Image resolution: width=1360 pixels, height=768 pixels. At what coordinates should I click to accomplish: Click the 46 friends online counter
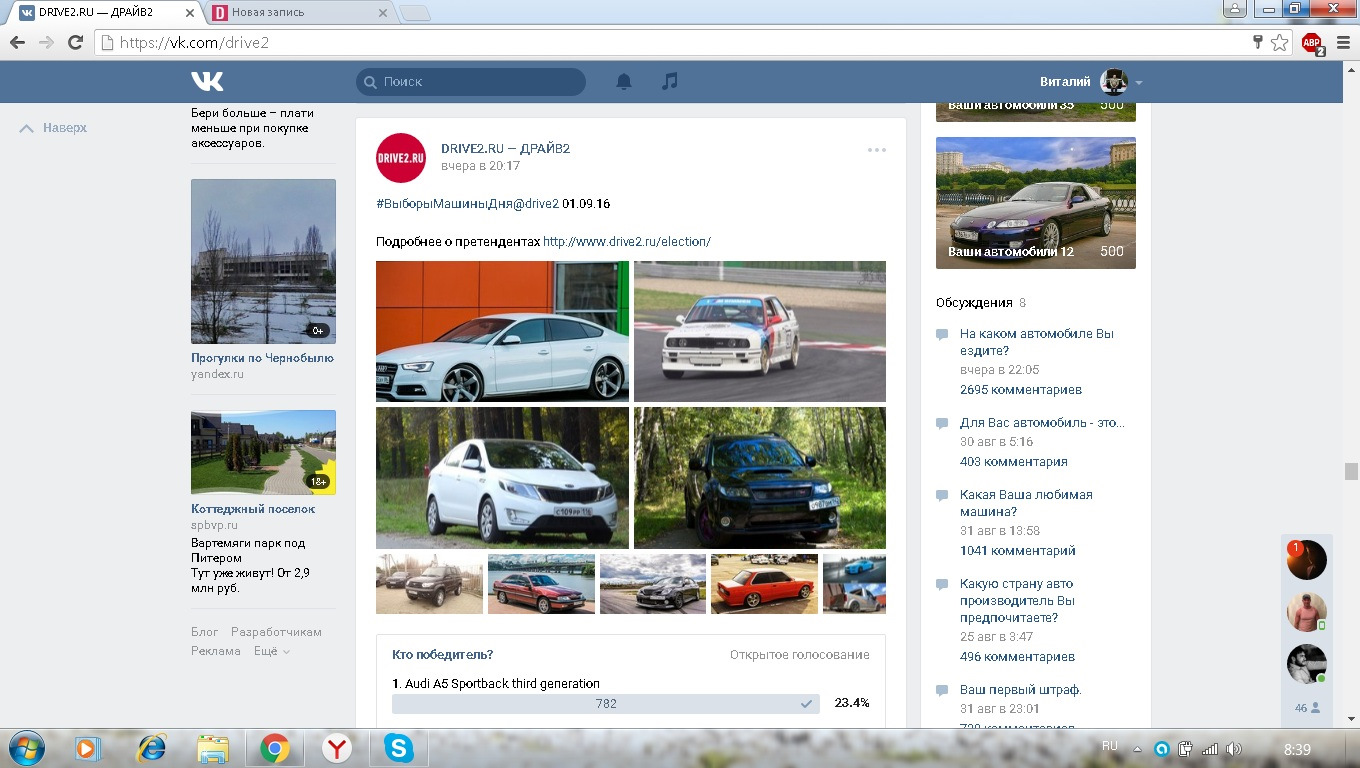coord(1308,707)
